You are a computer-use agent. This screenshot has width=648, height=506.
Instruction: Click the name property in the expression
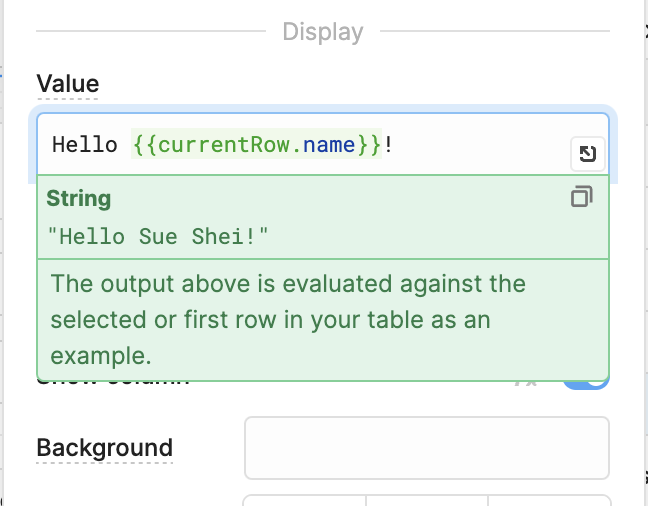(329, 145)
